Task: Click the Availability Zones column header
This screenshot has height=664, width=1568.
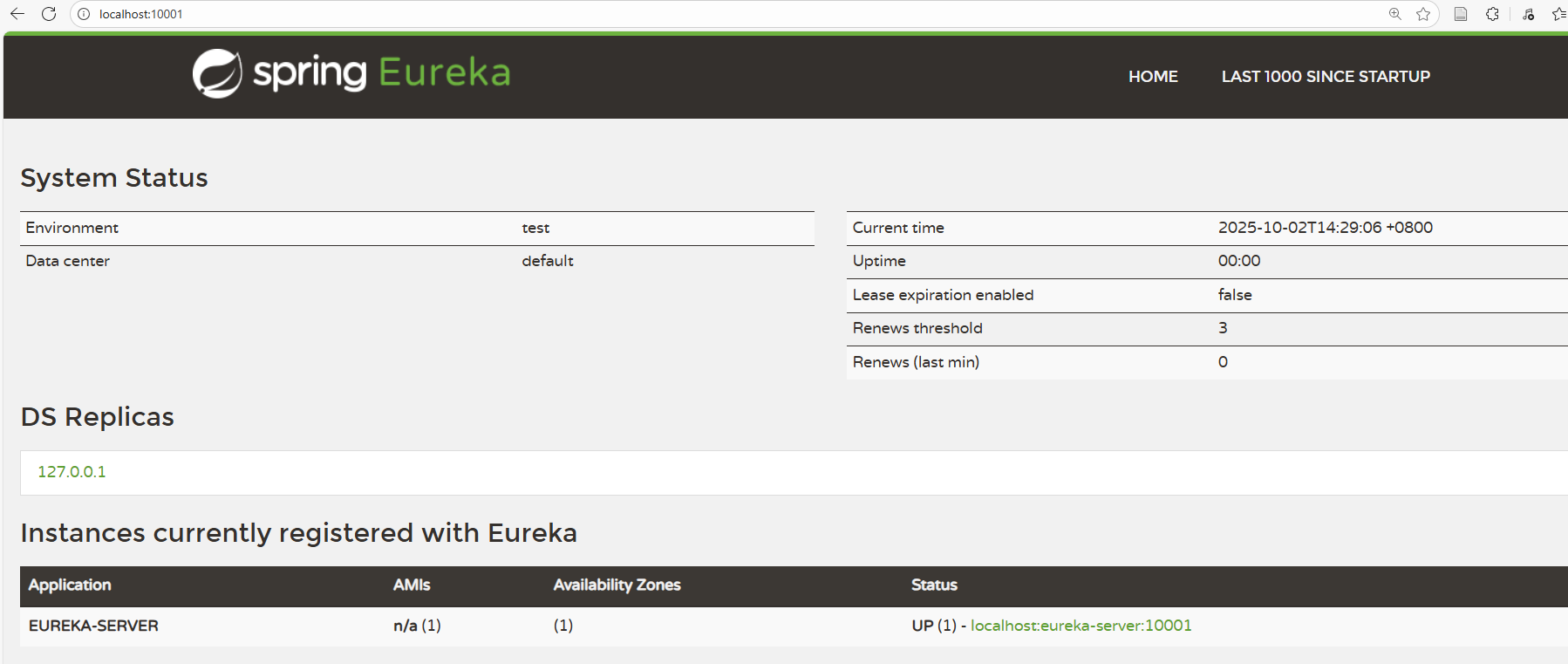Action: (617, 585)
